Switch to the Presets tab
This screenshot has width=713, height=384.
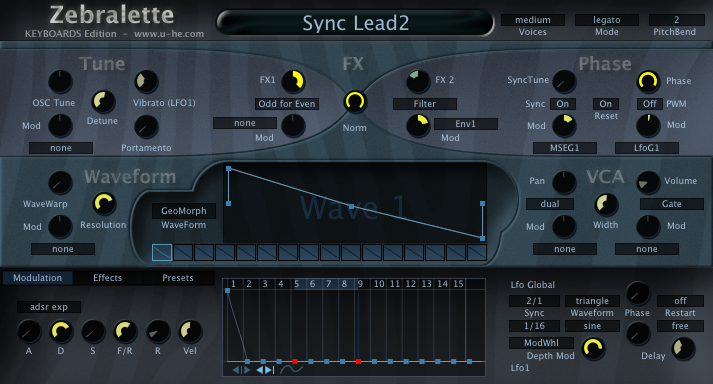178,278
